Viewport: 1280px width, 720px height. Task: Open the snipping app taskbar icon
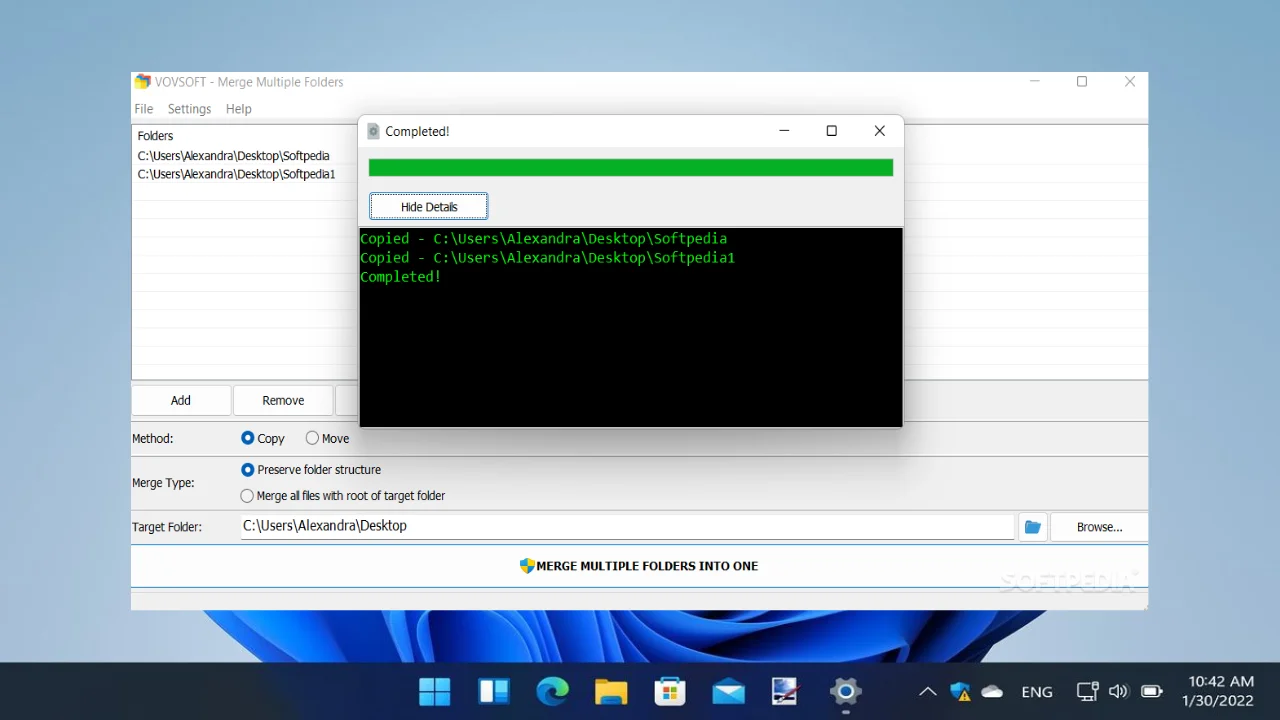click(786, 691)
